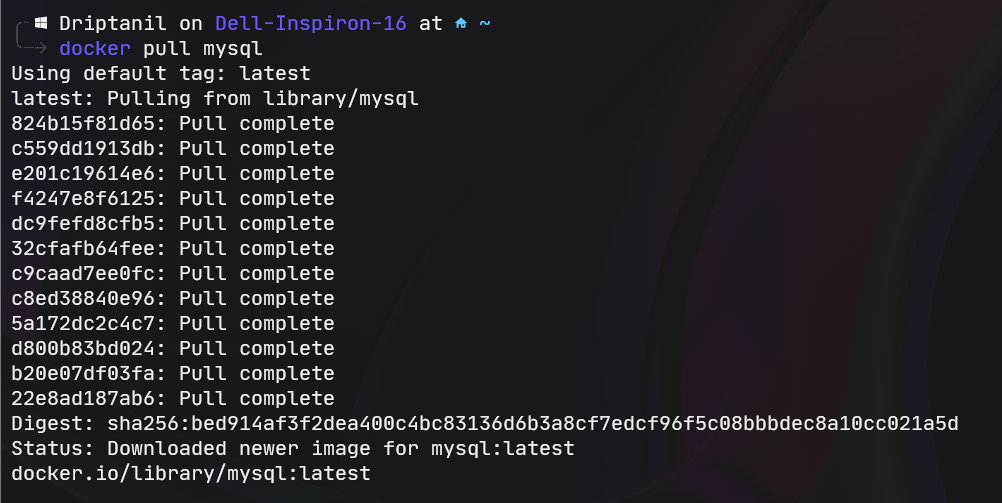Click the "pull mysql" command text
The height and width of the screenshot is (503, 1002).
coord(203,48)
